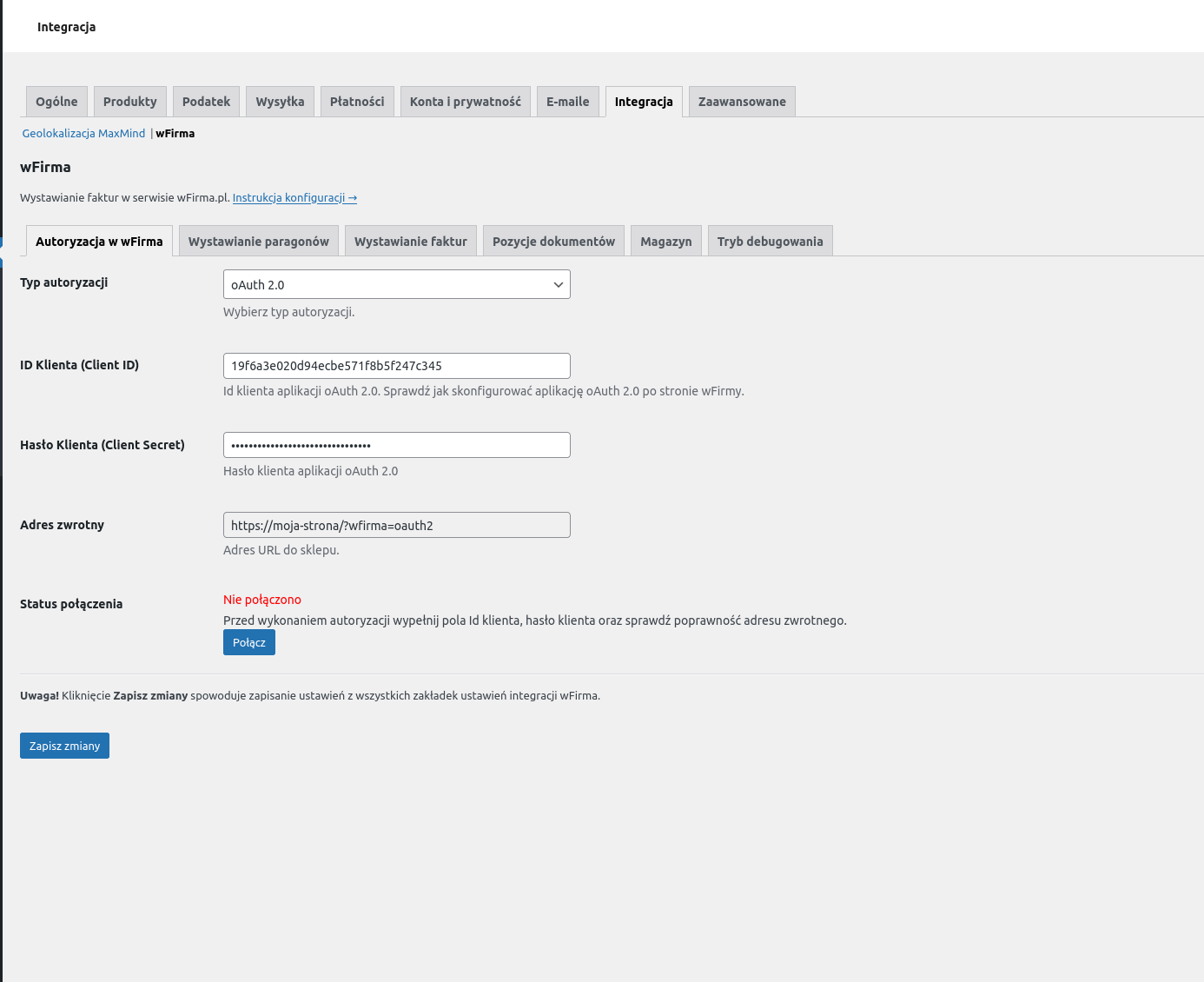Save settings with Zapisz zmiany button
The width and height of the screenshot is (1204, 982).
tap(64, 746)
